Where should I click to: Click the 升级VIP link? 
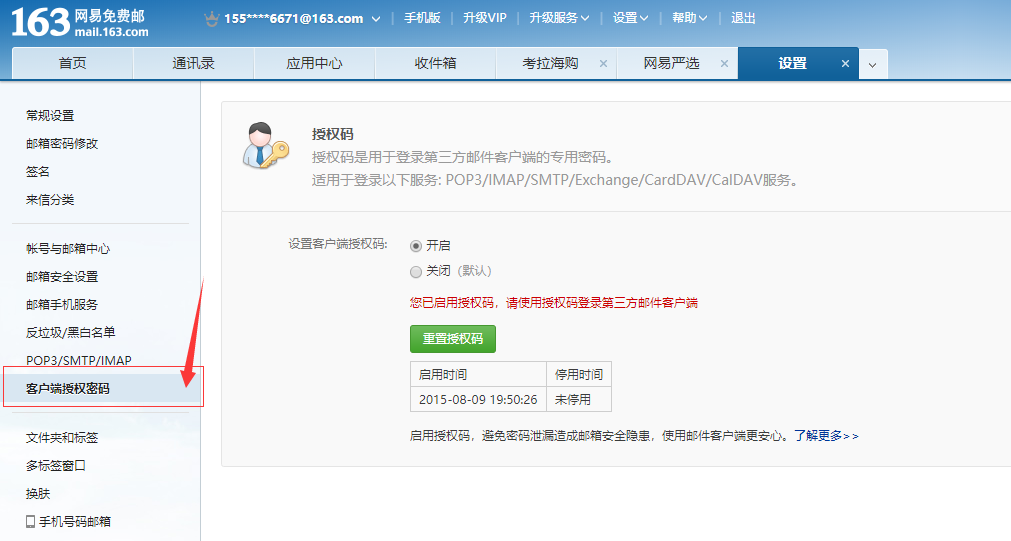click(485, 18)
